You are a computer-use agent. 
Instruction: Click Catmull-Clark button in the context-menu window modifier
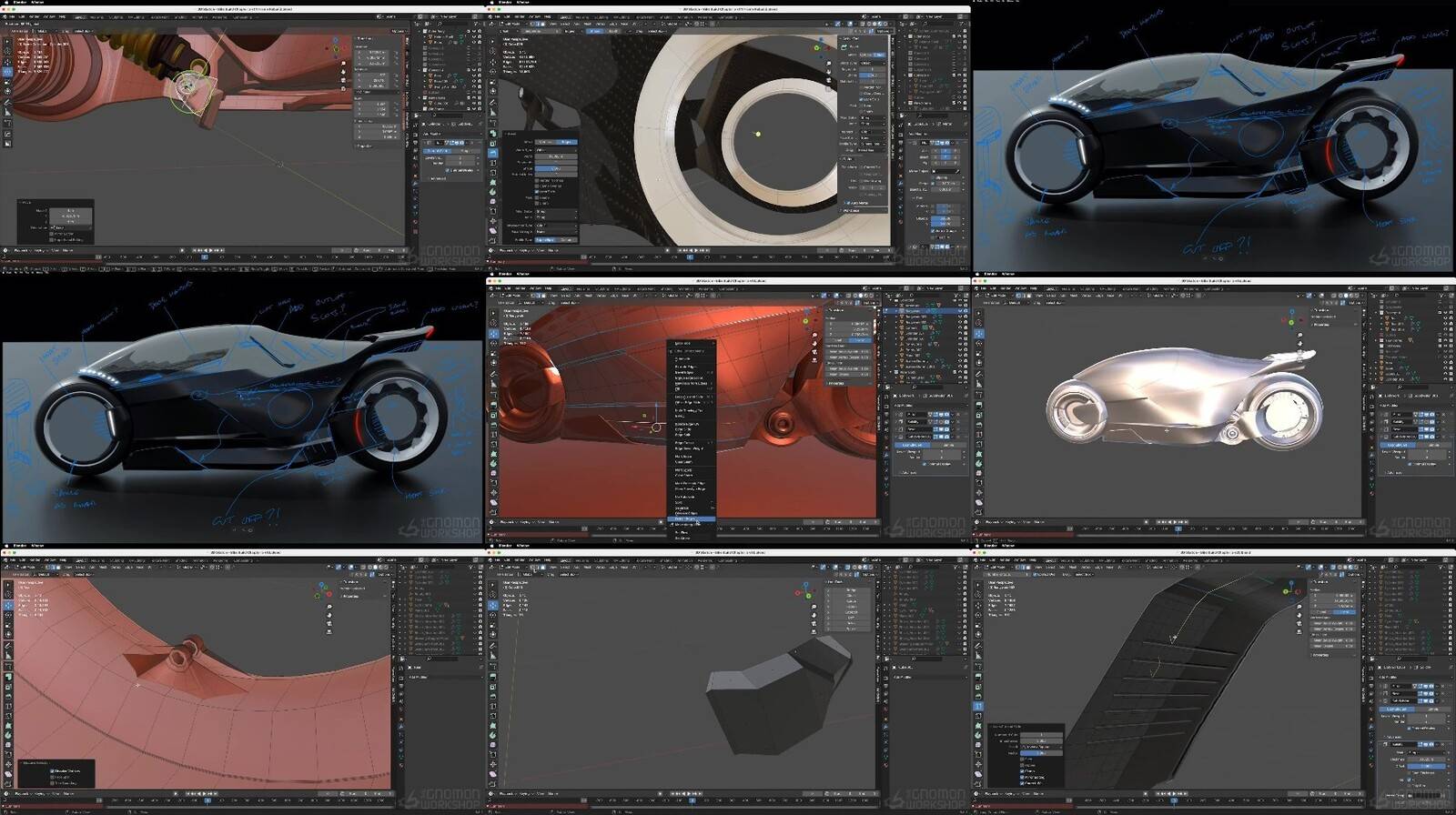point(912,445)
